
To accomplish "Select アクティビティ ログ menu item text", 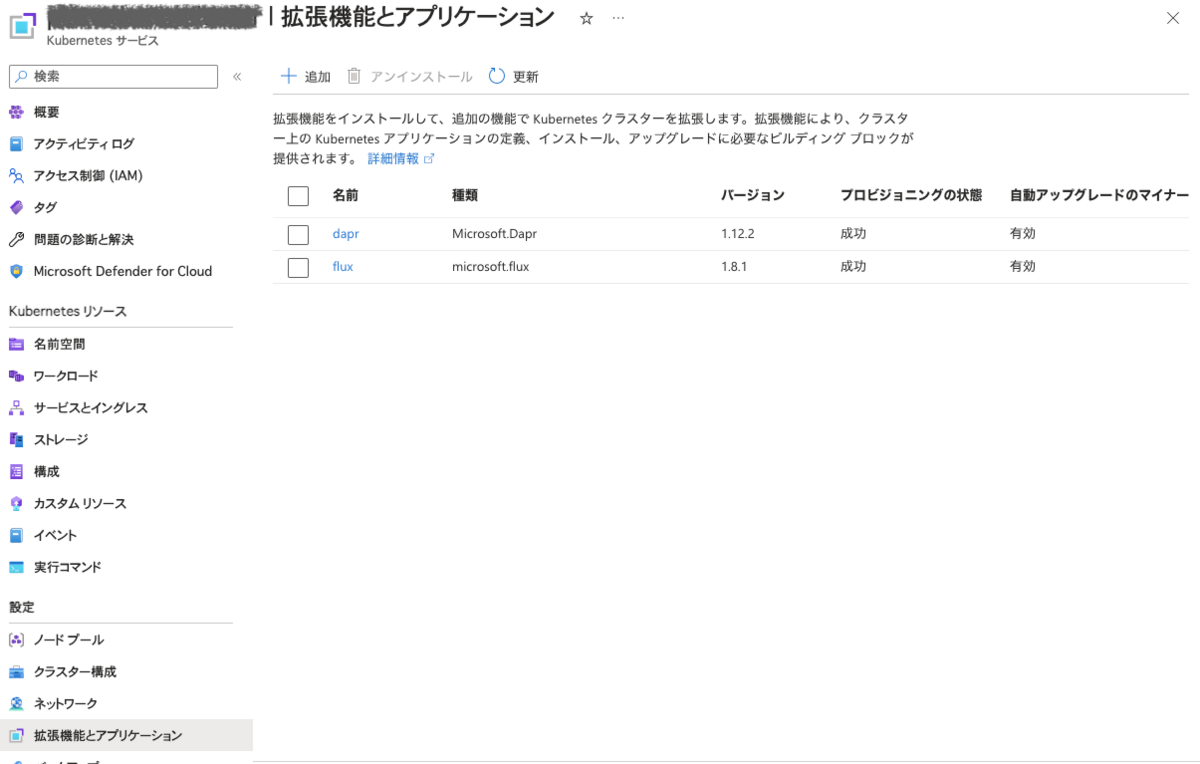I will (84, 144).
